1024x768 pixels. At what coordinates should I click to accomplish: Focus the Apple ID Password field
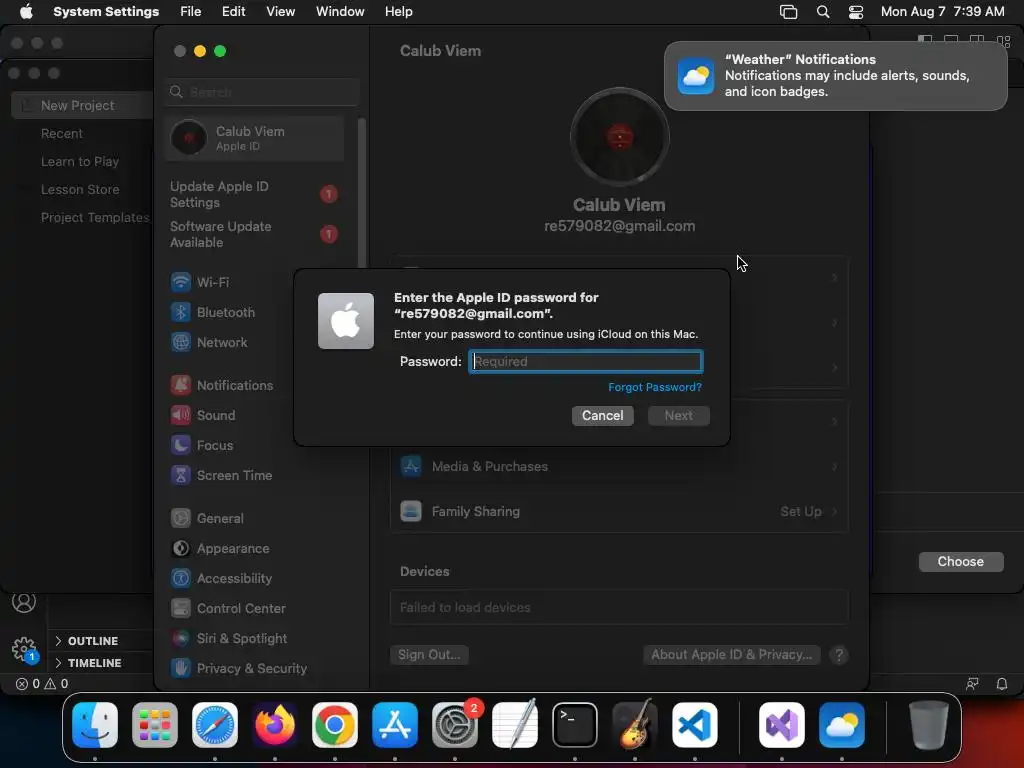coord(586,362)
